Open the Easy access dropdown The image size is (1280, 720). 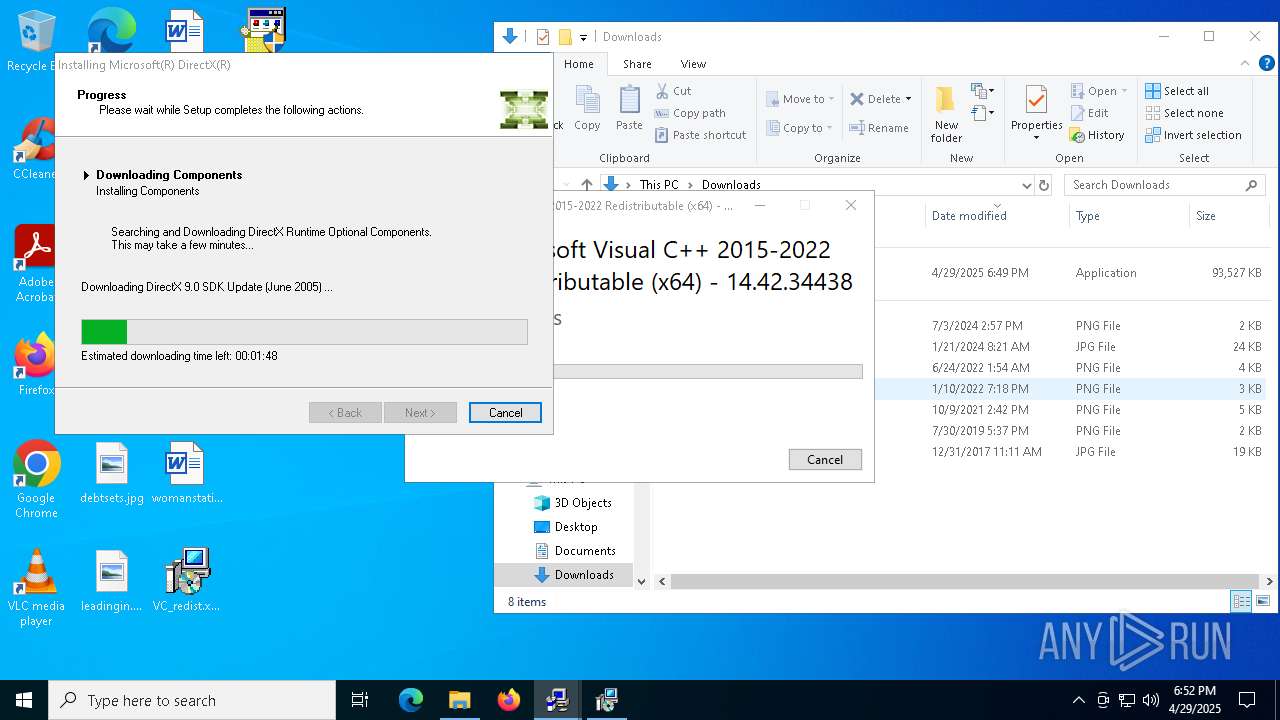click(x=983, y=113)
